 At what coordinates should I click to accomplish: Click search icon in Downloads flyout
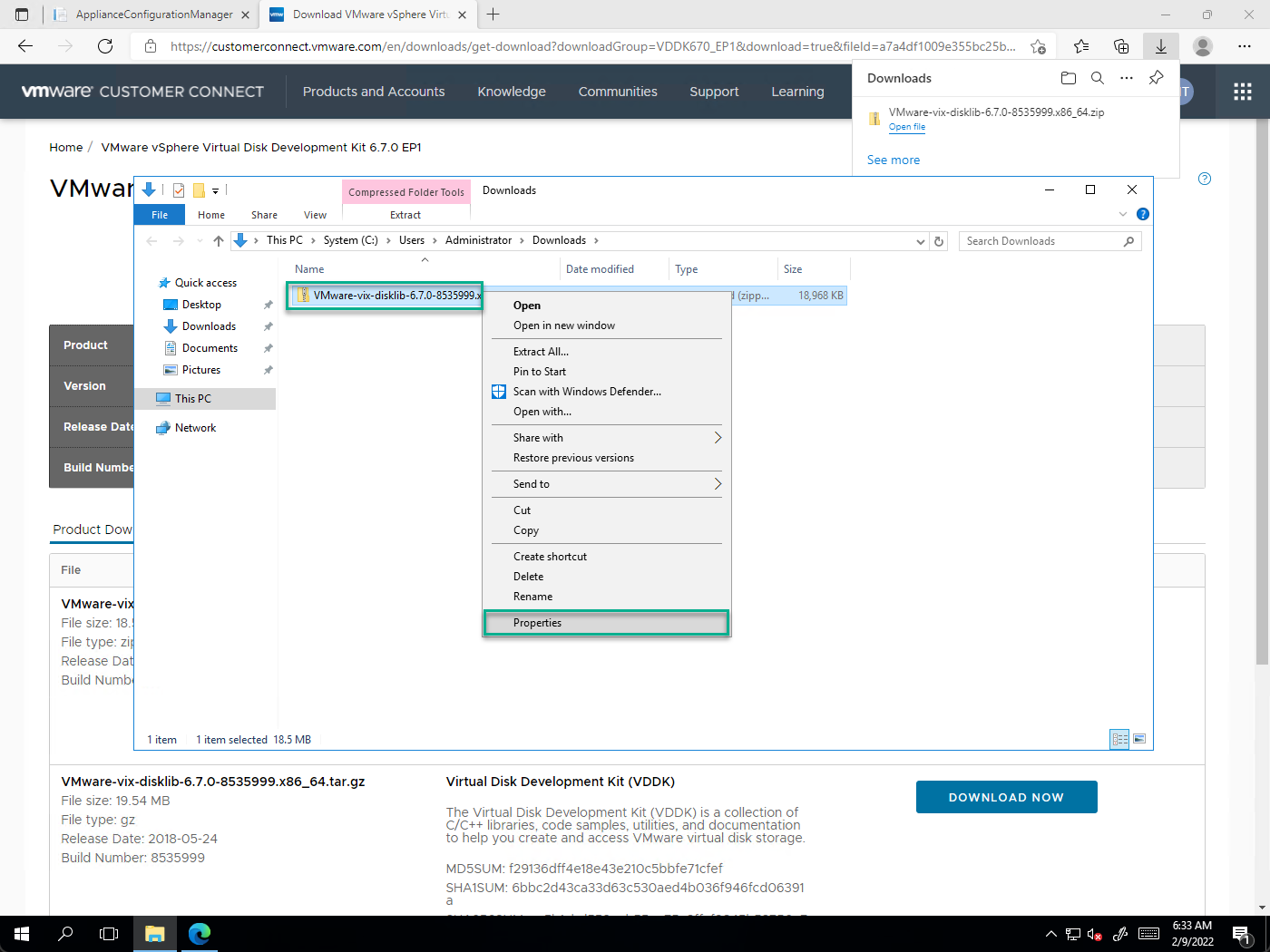click(x=1098, y=78)
